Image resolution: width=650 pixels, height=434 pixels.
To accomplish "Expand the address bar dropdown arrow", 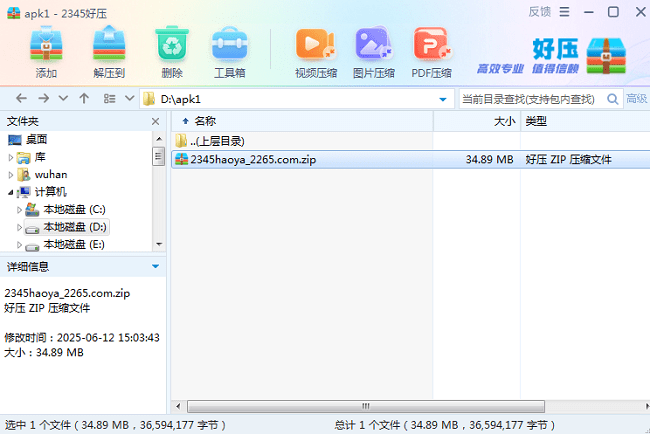I will [443, 99].
